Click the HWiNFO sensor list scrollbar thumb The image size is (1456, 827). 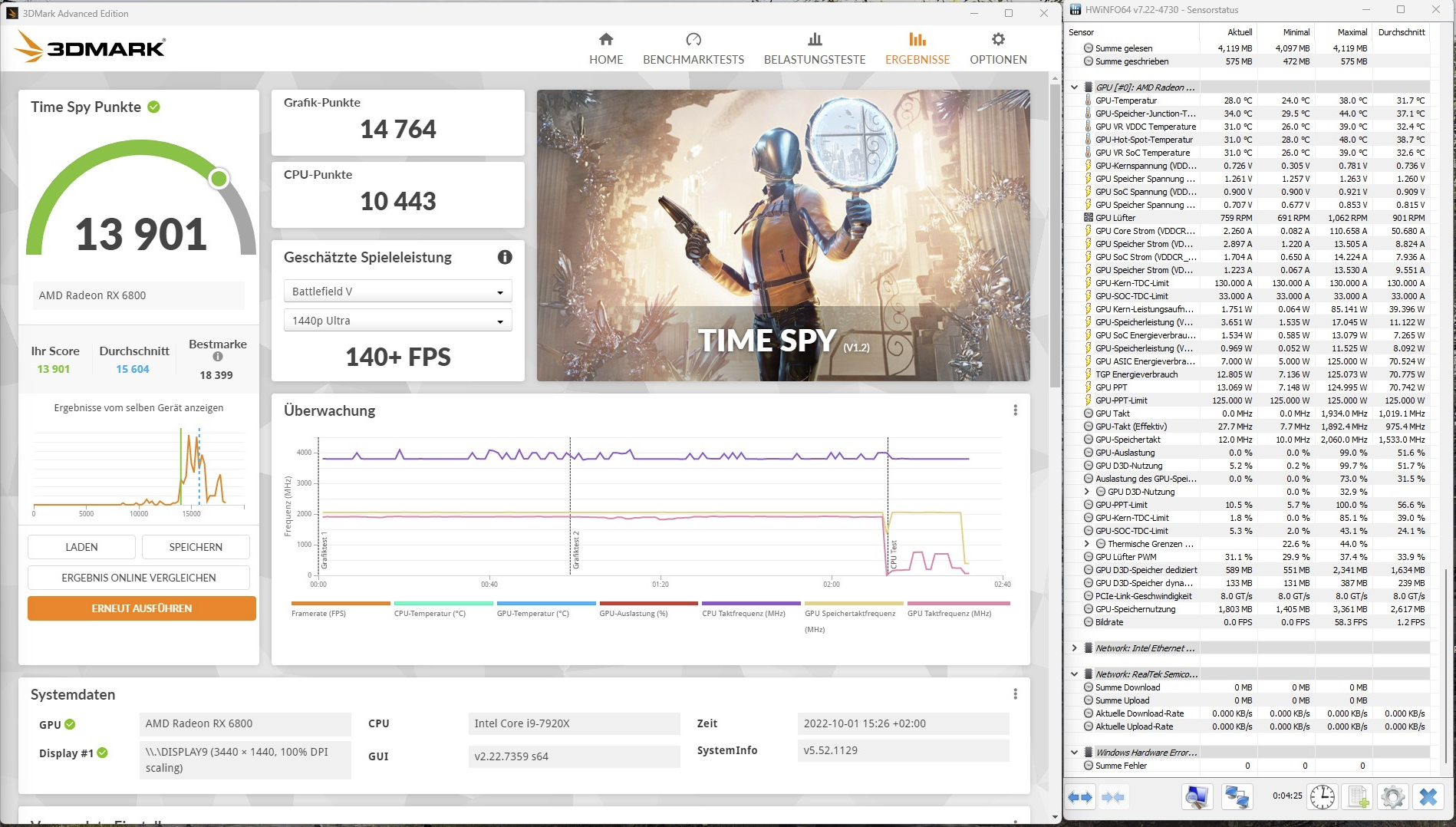(x=1444, y=667)
